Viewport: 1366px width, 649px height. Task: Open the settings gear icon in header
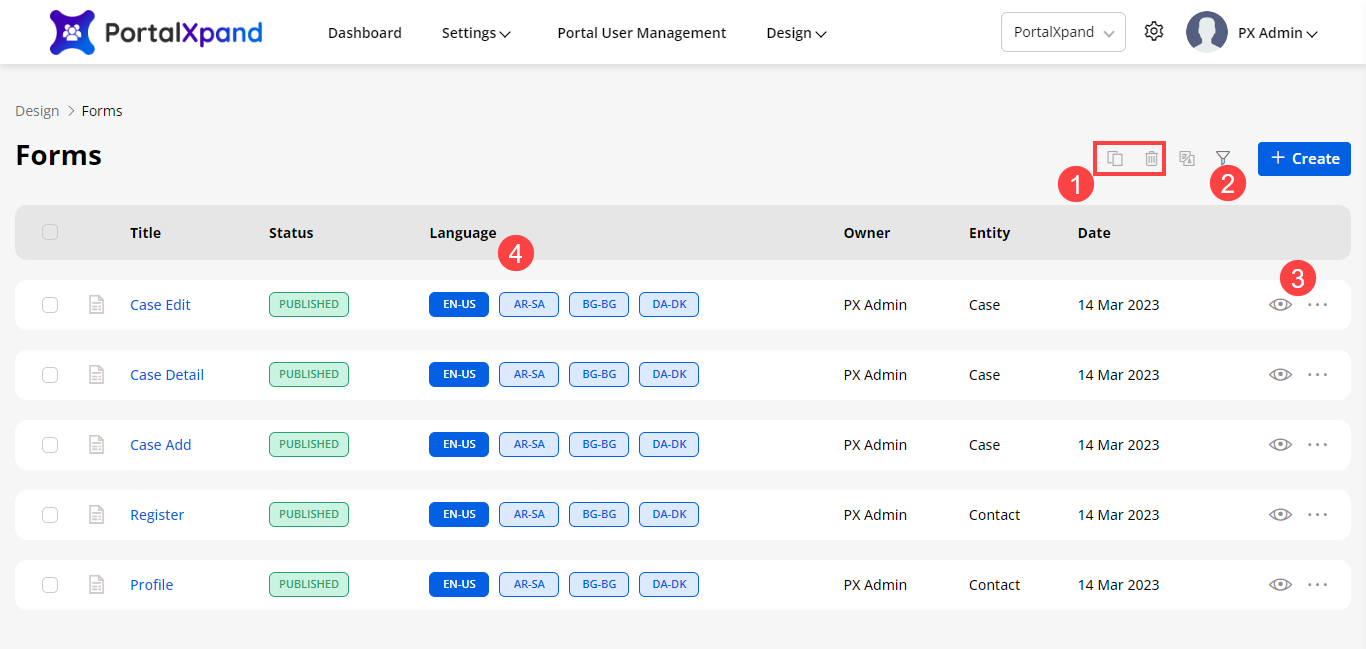point(1154,32)
